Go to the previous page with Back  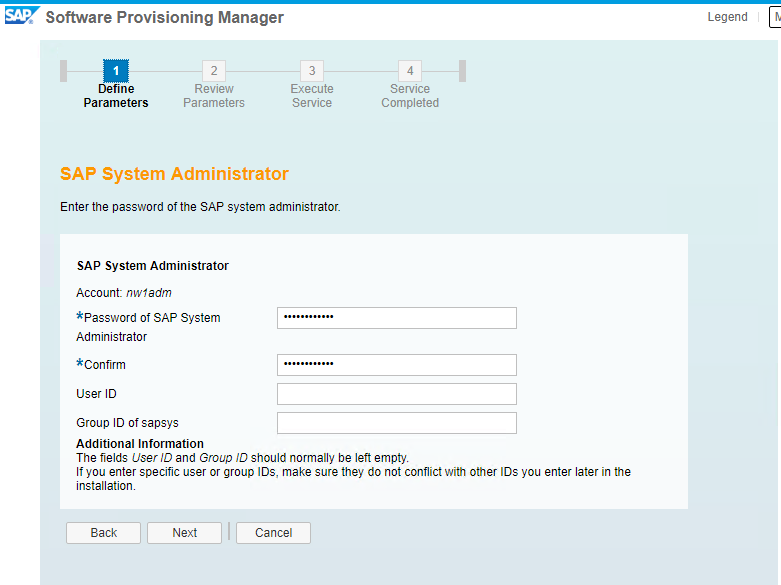pyautogui.click(x=104, y=533)
